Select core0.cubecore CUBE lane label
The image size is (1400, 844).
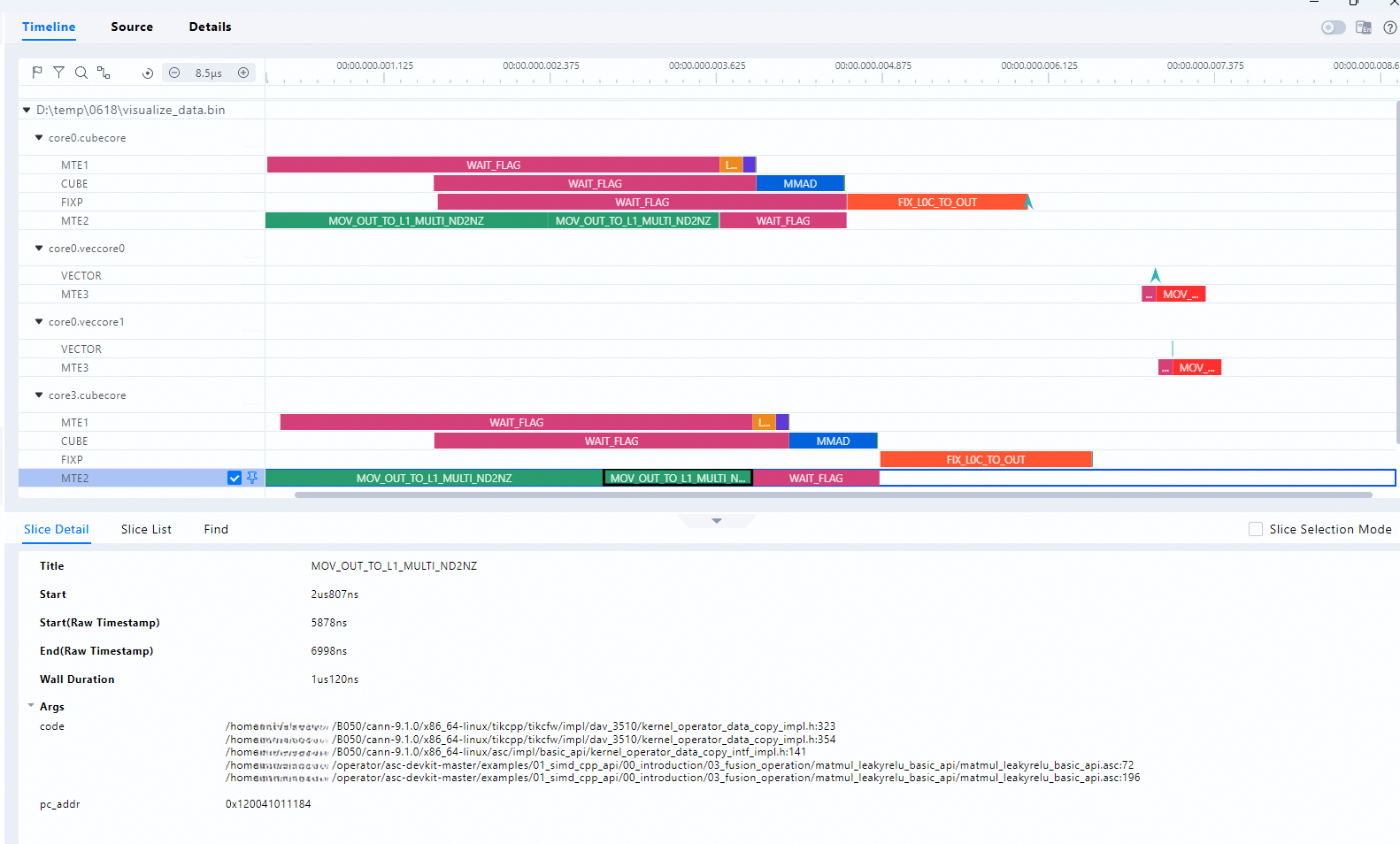74,183
